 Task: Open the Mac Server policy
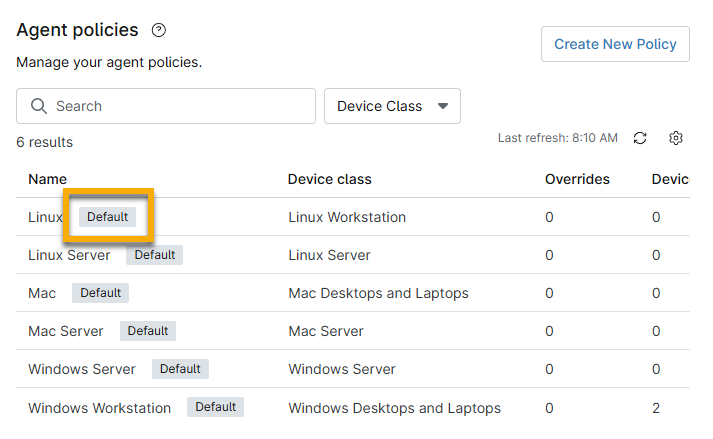point(66,331)
